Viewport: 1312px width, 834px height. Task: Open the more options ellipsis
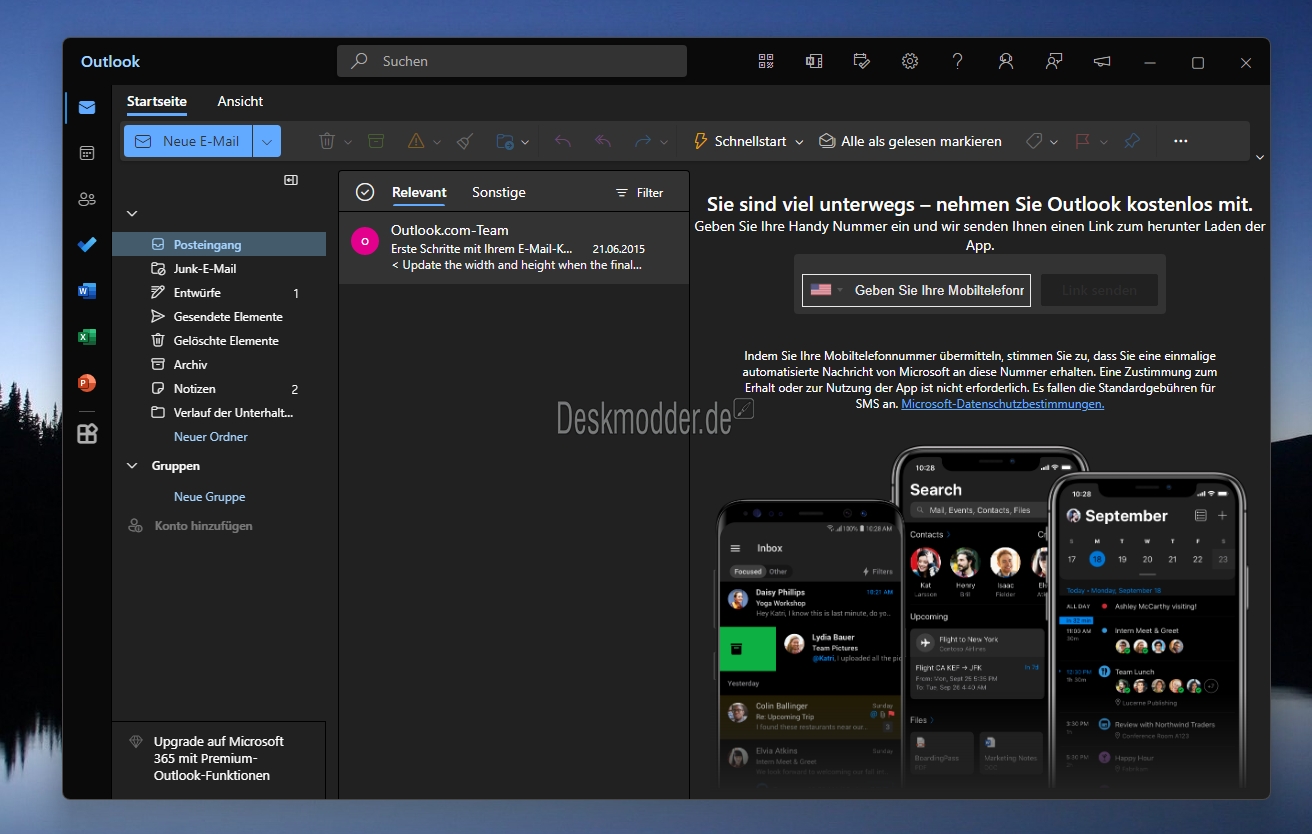[1181, 141]
